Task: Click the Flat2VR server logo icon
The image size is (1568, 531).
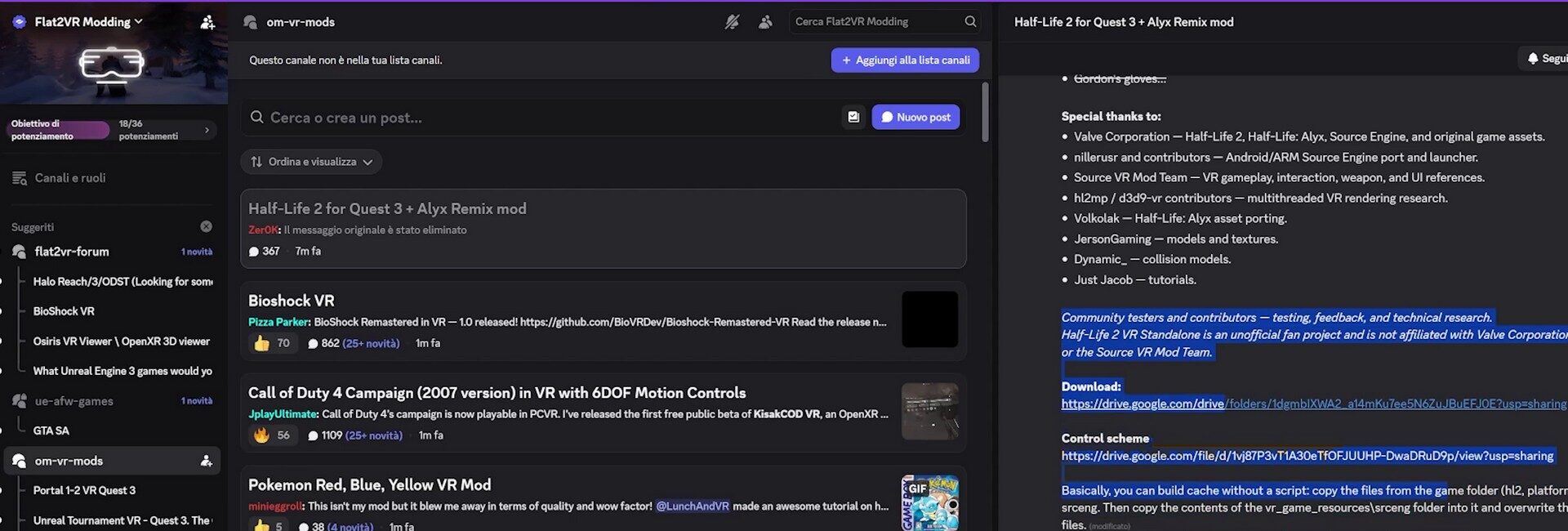Action: 20,22
